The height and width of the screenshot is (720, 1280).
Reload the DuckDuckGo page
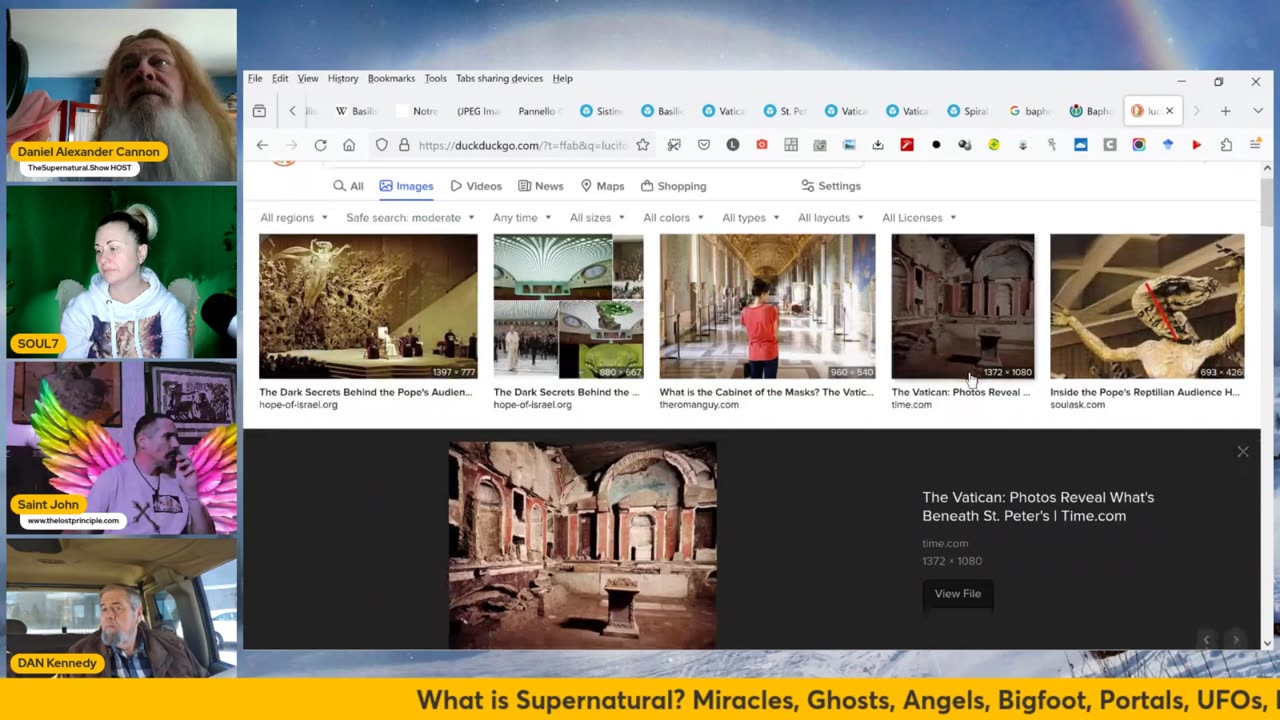320,145
